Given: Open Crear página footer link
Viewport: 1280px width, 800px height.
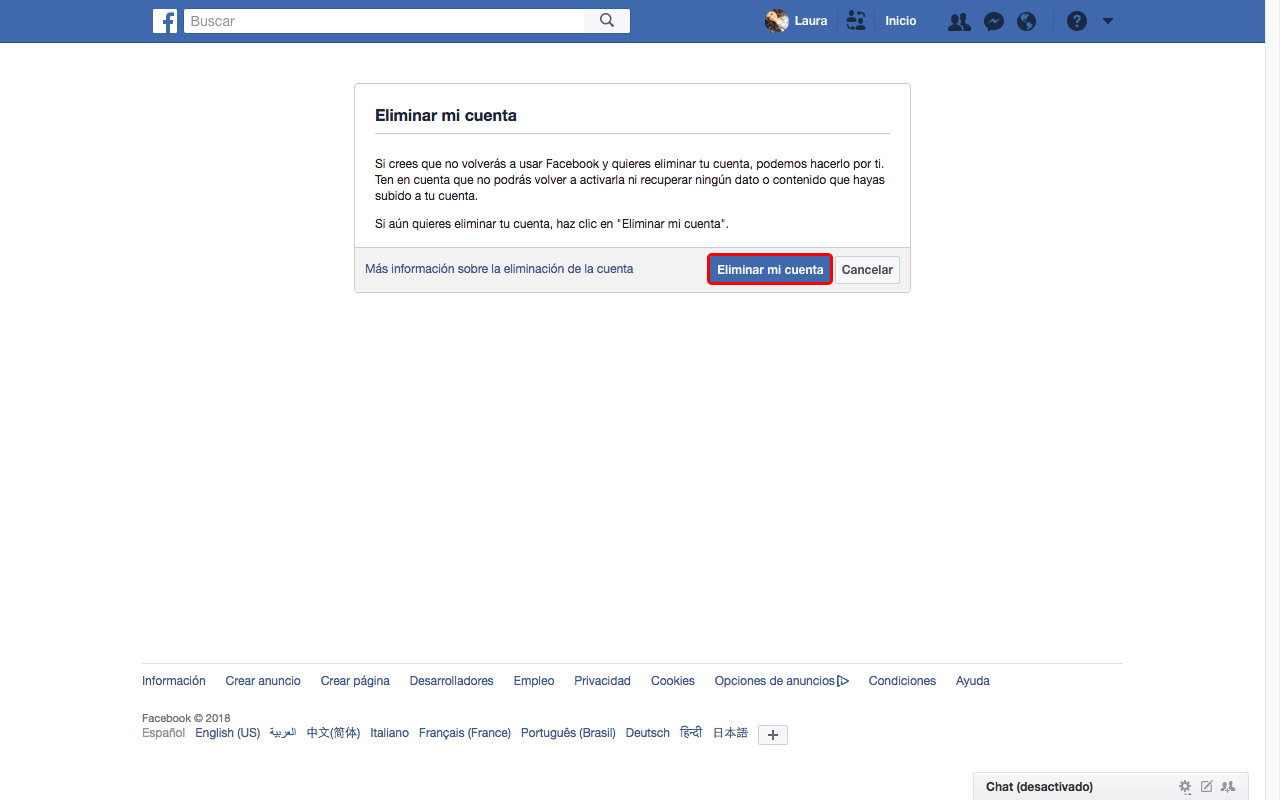Looking at the screenshot, I should (355, 681).
